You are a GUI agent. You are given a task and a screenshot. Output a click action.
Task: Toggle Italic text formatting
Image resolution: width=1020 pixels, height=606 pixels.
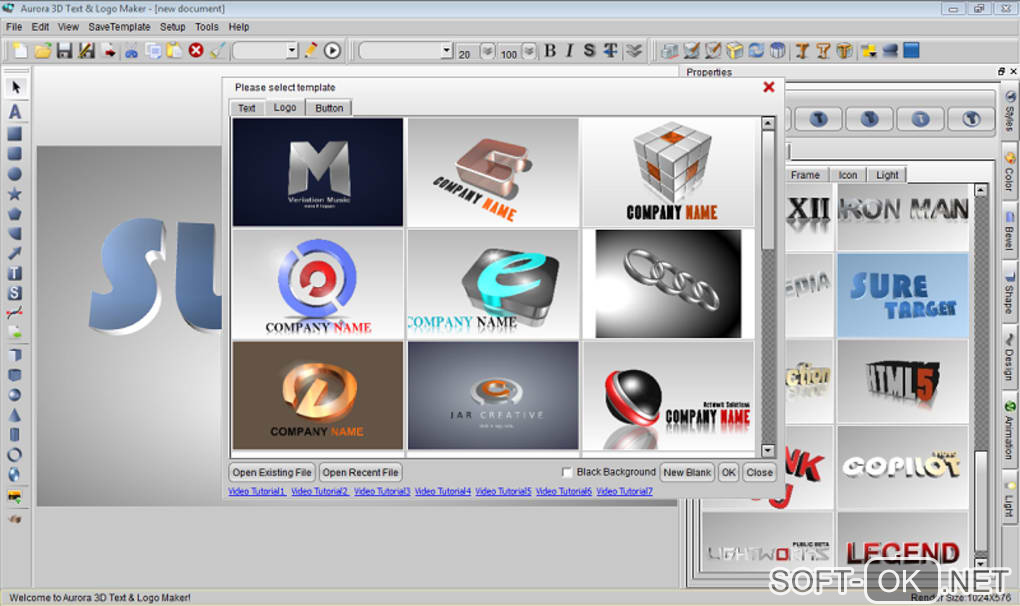pyautogui.click(x=570, y=51)
